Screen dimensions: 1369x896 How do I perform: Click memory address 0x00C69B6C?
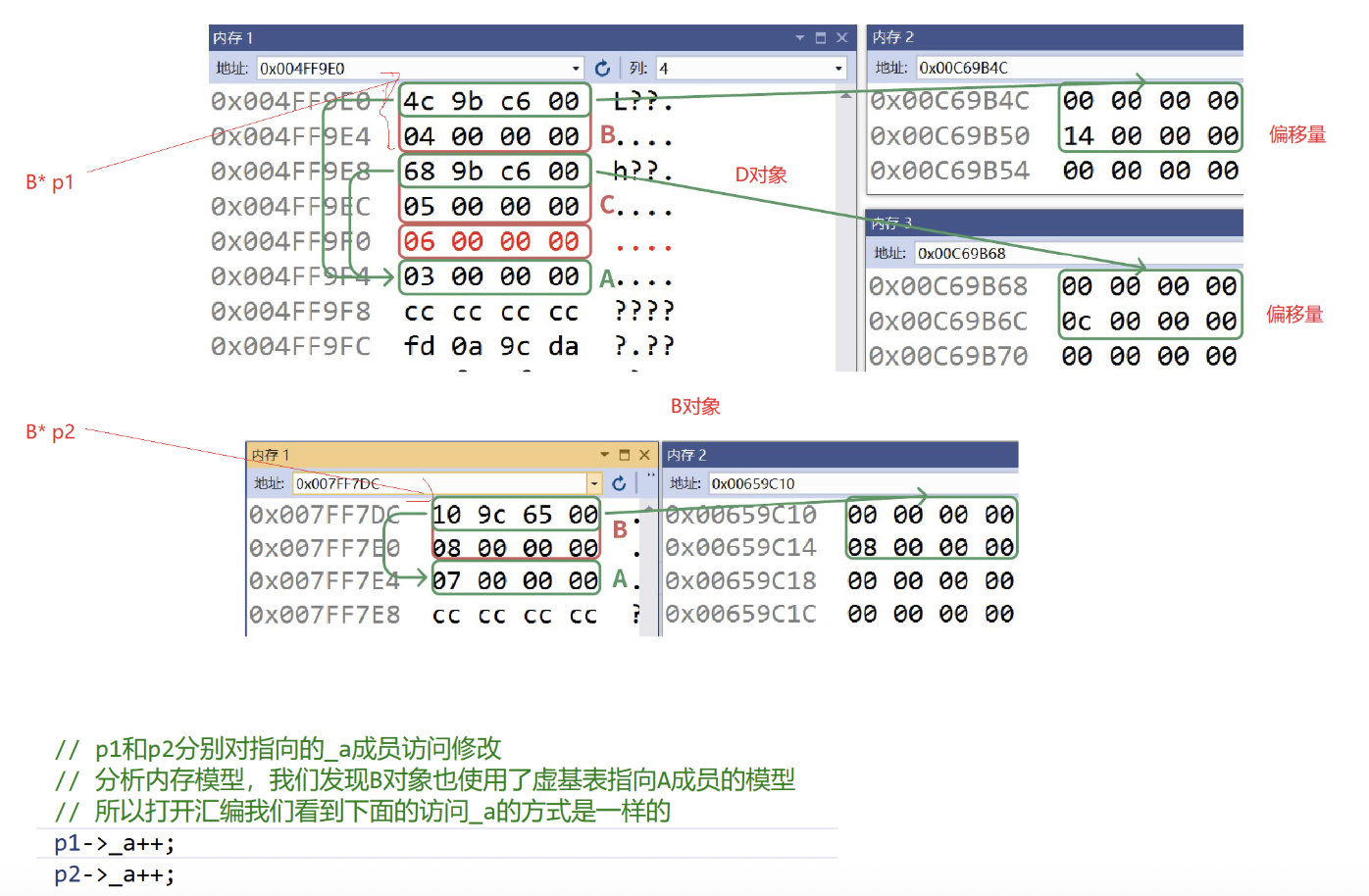tap(947, 321)
